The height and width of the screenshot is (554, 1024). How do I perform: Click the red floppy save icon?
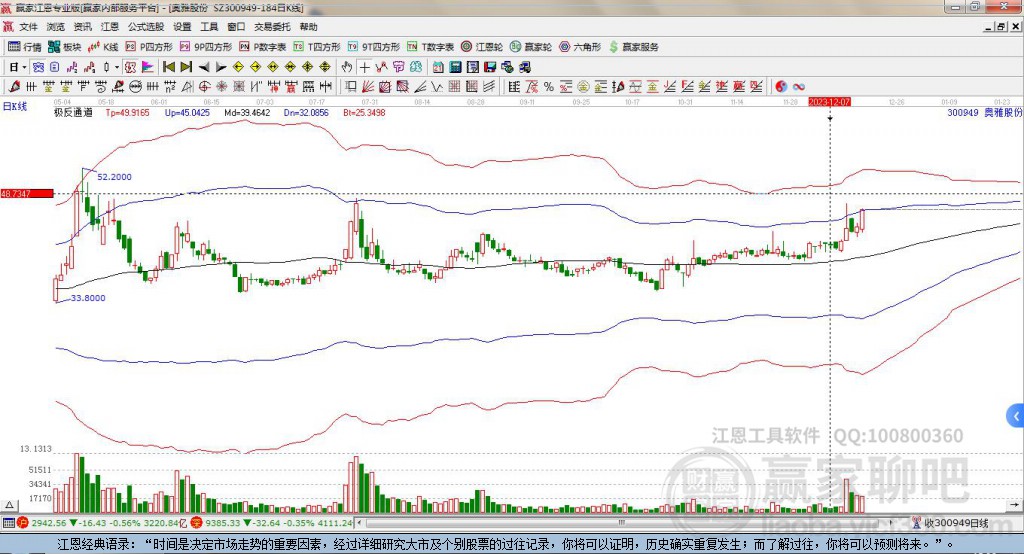(x=490, y=67)
